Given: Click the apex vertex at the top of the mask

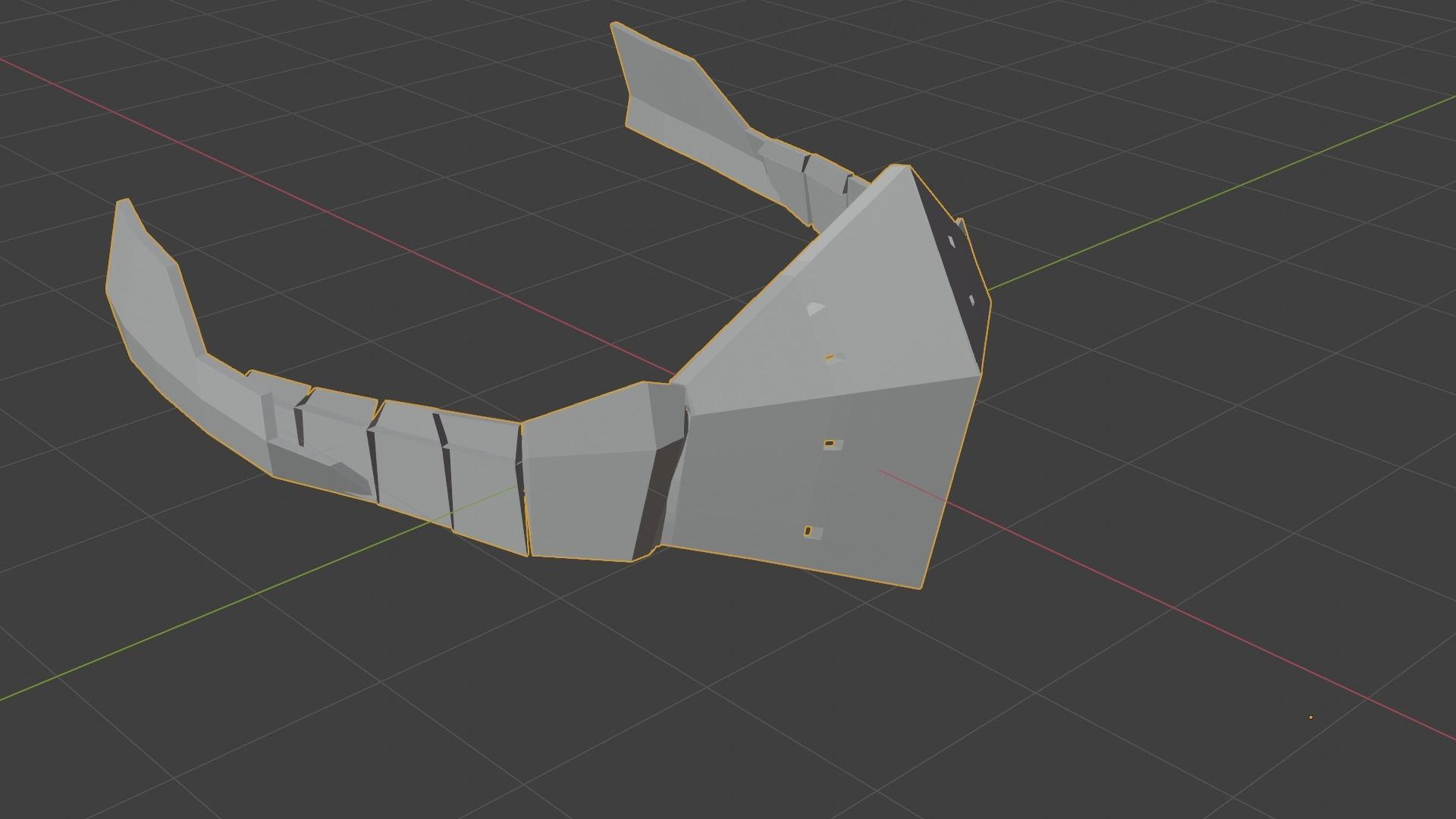Looking at the screenshot, I should point(901,167).
